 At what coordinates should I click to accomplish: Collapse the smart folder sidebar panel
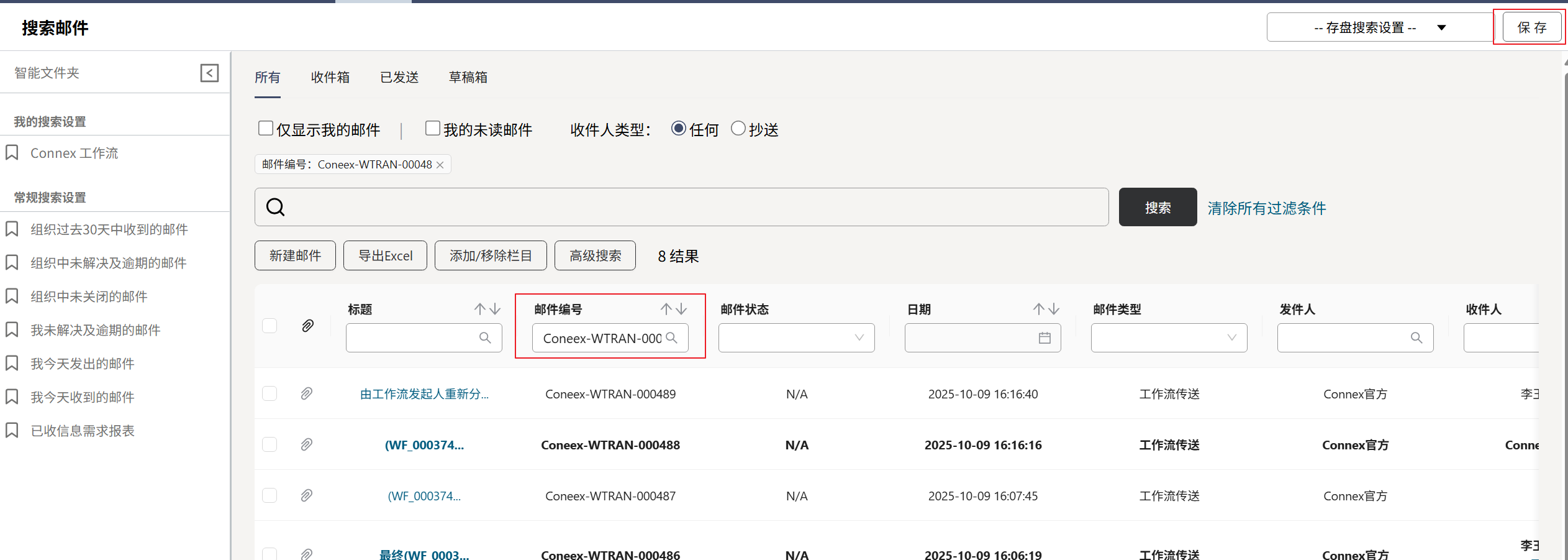tap(209, 73)
